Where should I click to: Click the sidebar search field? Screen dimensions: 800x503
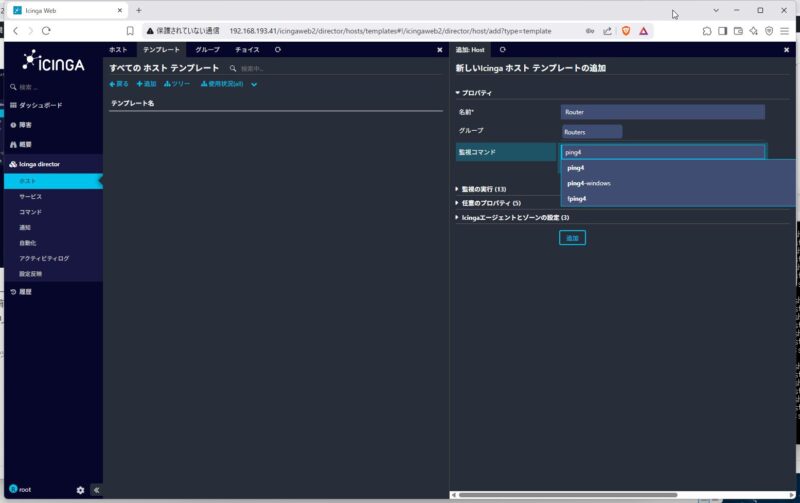51,87
